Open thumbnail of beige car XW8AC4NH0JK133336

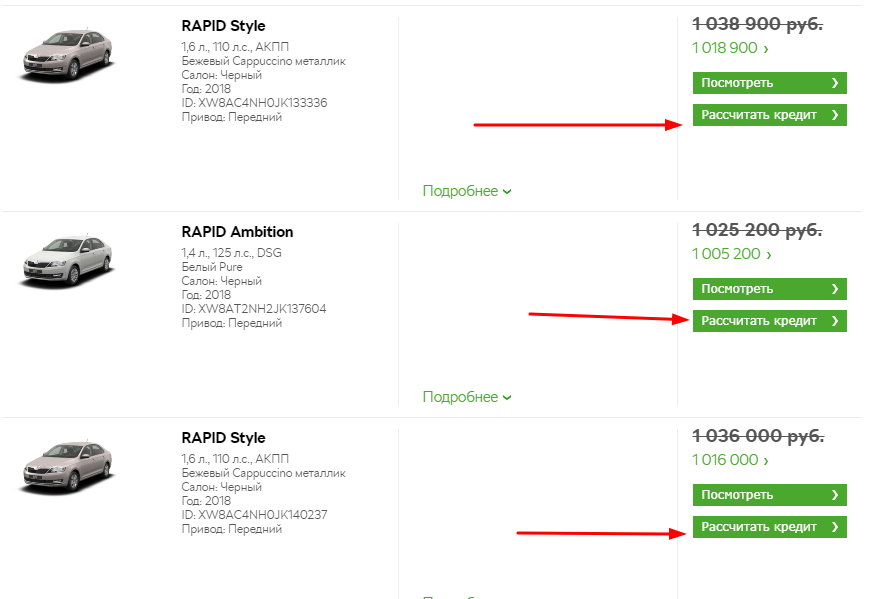click(x=67, y=55)
